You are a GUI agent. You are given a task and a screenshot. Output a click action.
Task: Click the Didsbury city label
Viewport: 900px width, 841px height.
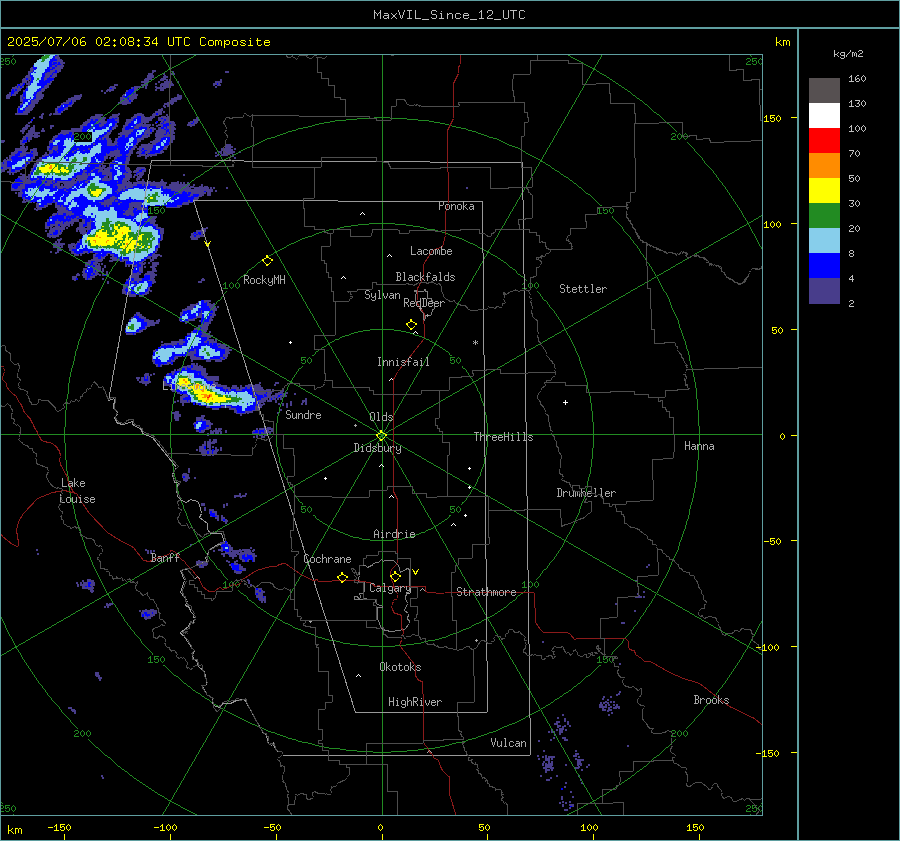[x=377, y=448]
